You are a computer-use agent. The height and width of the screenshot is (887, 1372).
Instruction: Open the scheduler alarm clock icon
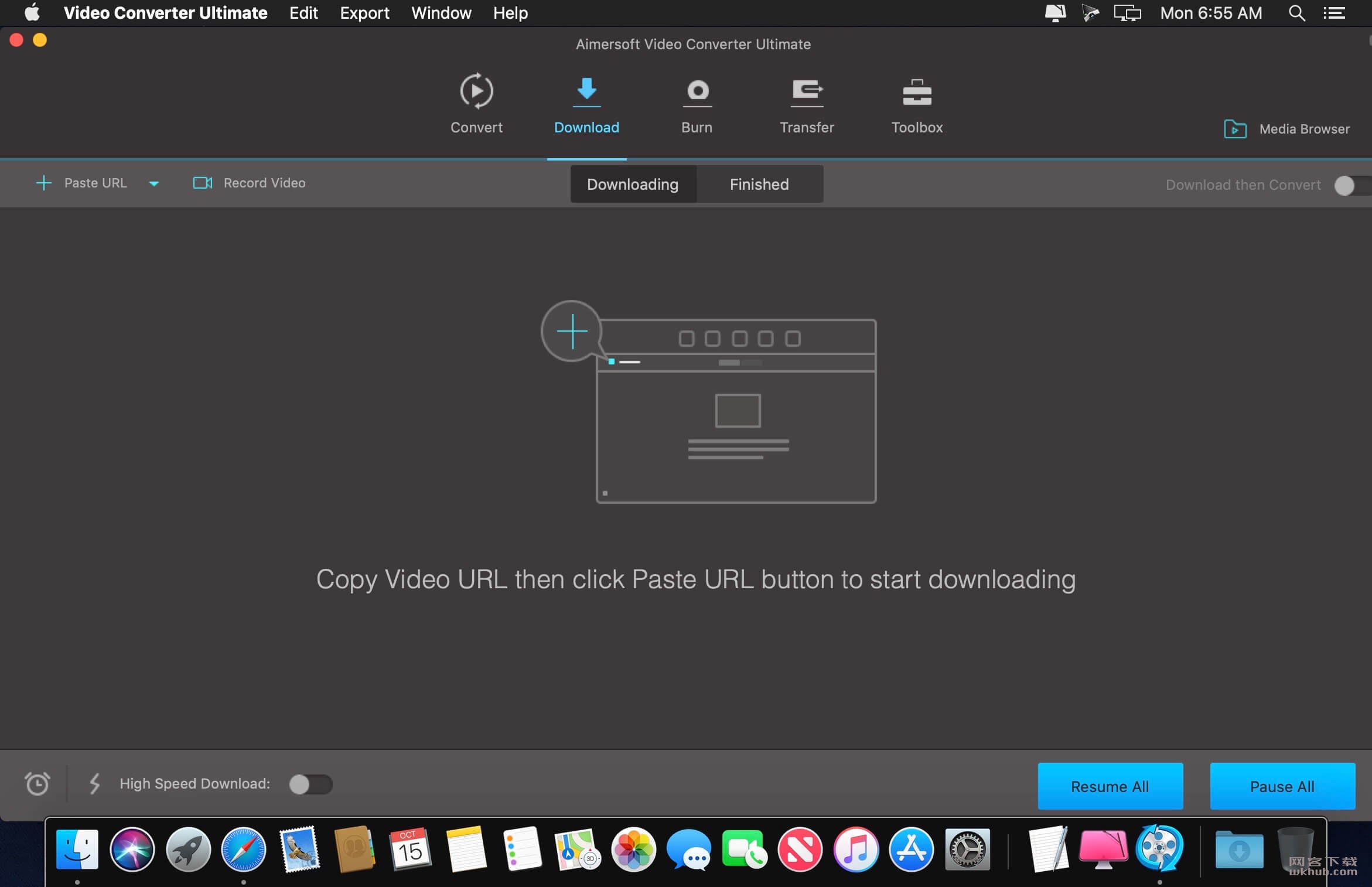[x=37, y=783]
